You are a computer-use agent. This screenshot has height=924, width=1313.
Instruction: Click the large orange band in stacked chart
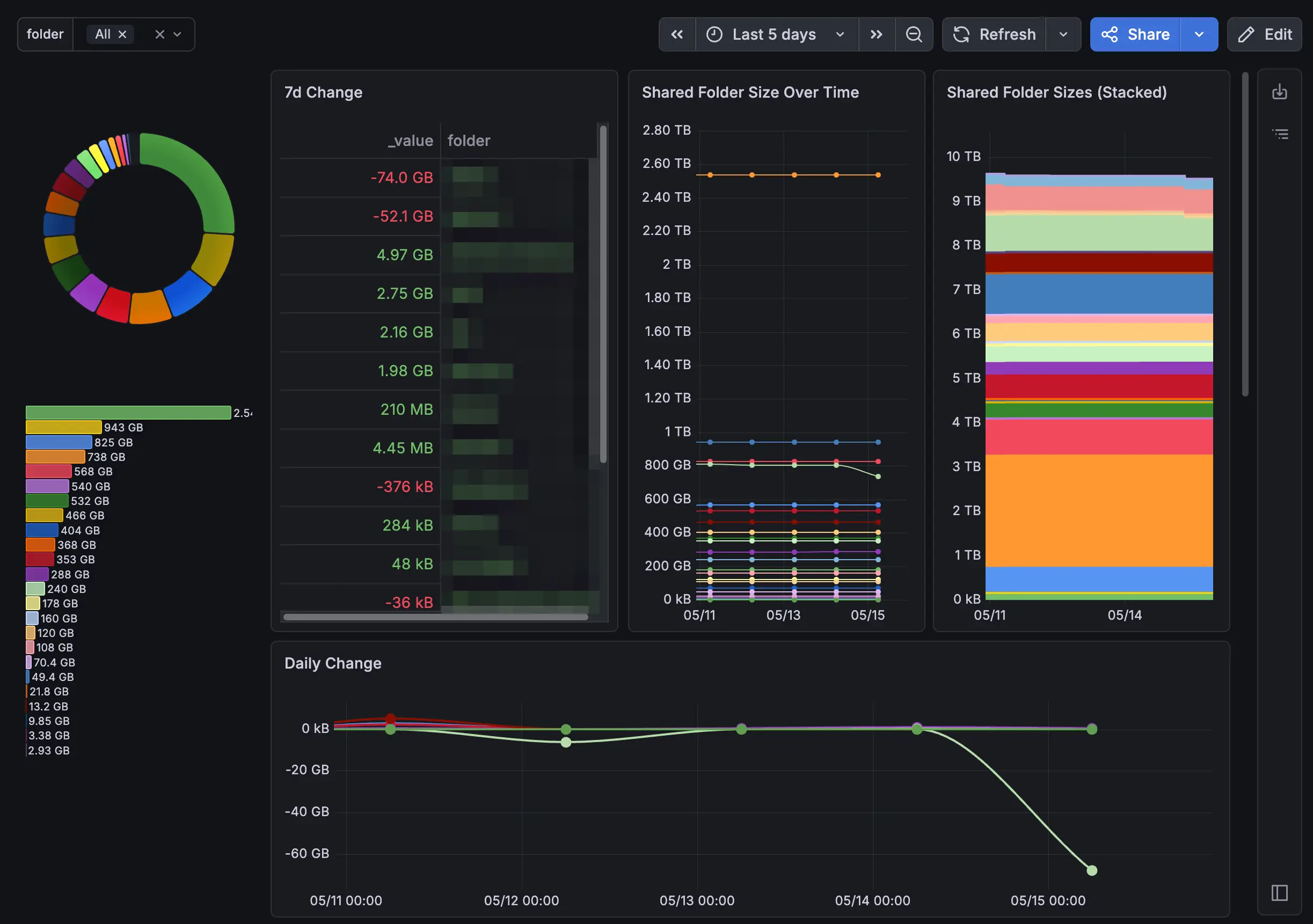coord(1099,510)
